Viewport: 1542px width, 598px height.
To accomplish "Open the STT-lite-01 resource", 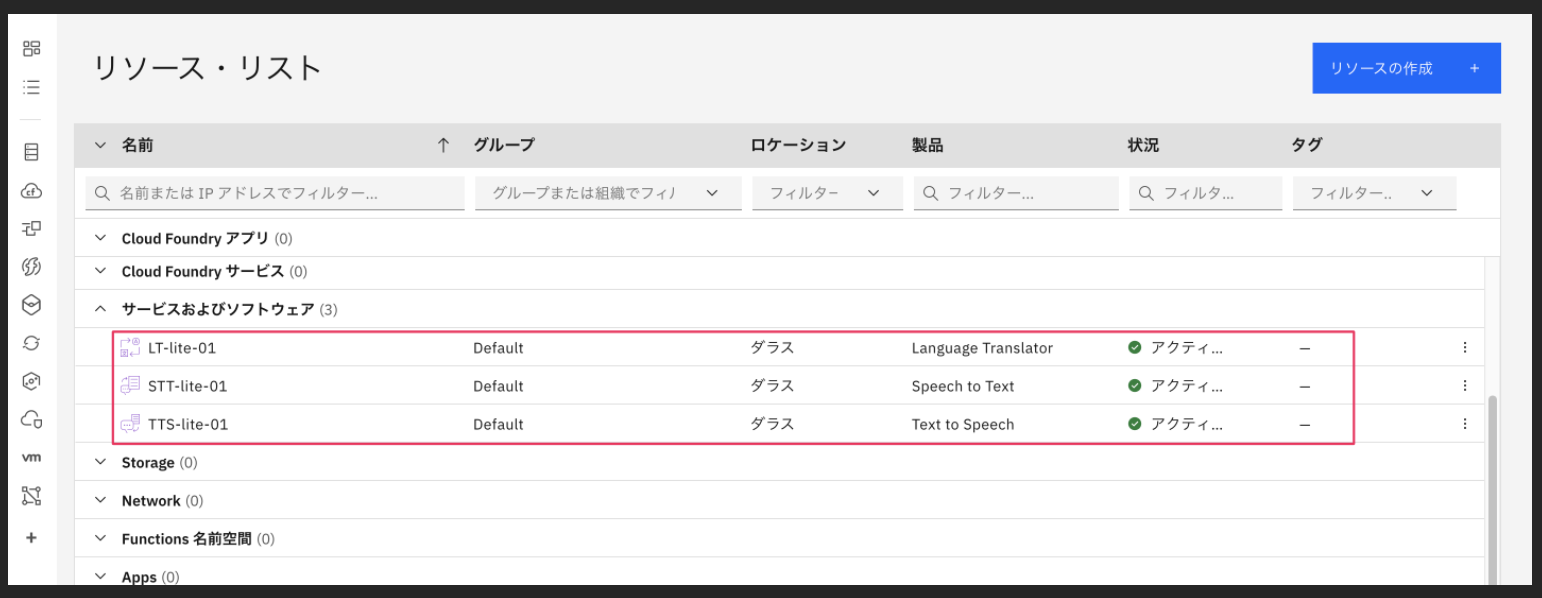I will [x=187, y=386].
